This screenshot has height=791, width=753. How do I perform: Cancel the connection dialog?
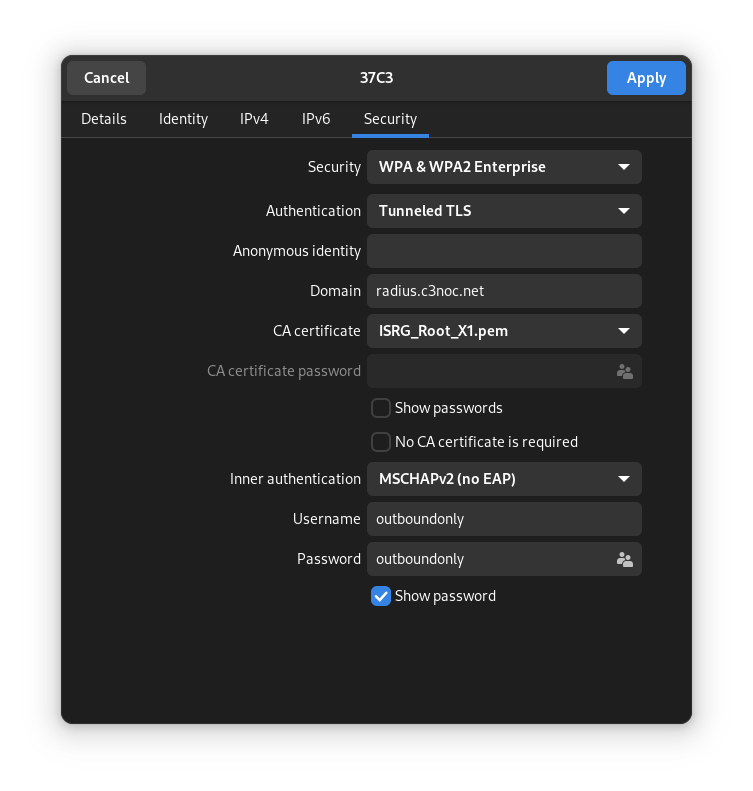[x=106, y=78]
